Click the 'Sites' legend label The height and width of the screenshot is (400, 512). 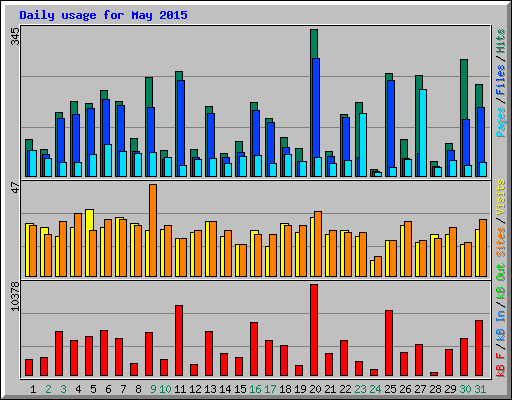tap(500, 242)
